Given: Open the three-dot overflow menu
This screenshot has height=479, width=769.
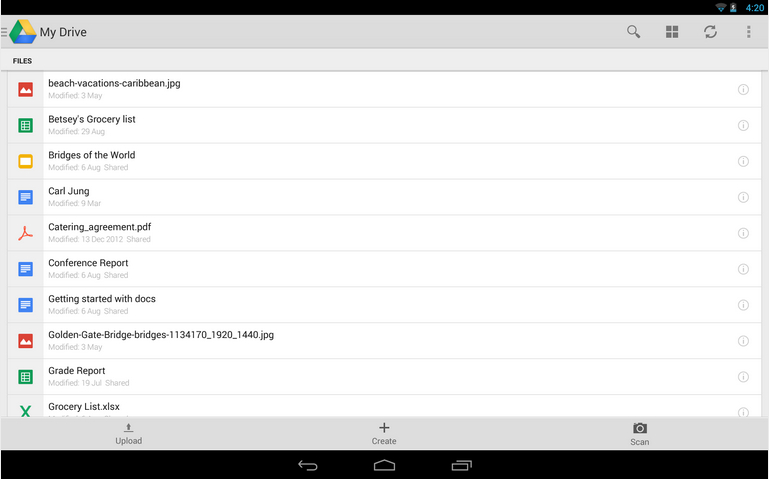Looking at the screenshot, I should click(x=748, y=32).
